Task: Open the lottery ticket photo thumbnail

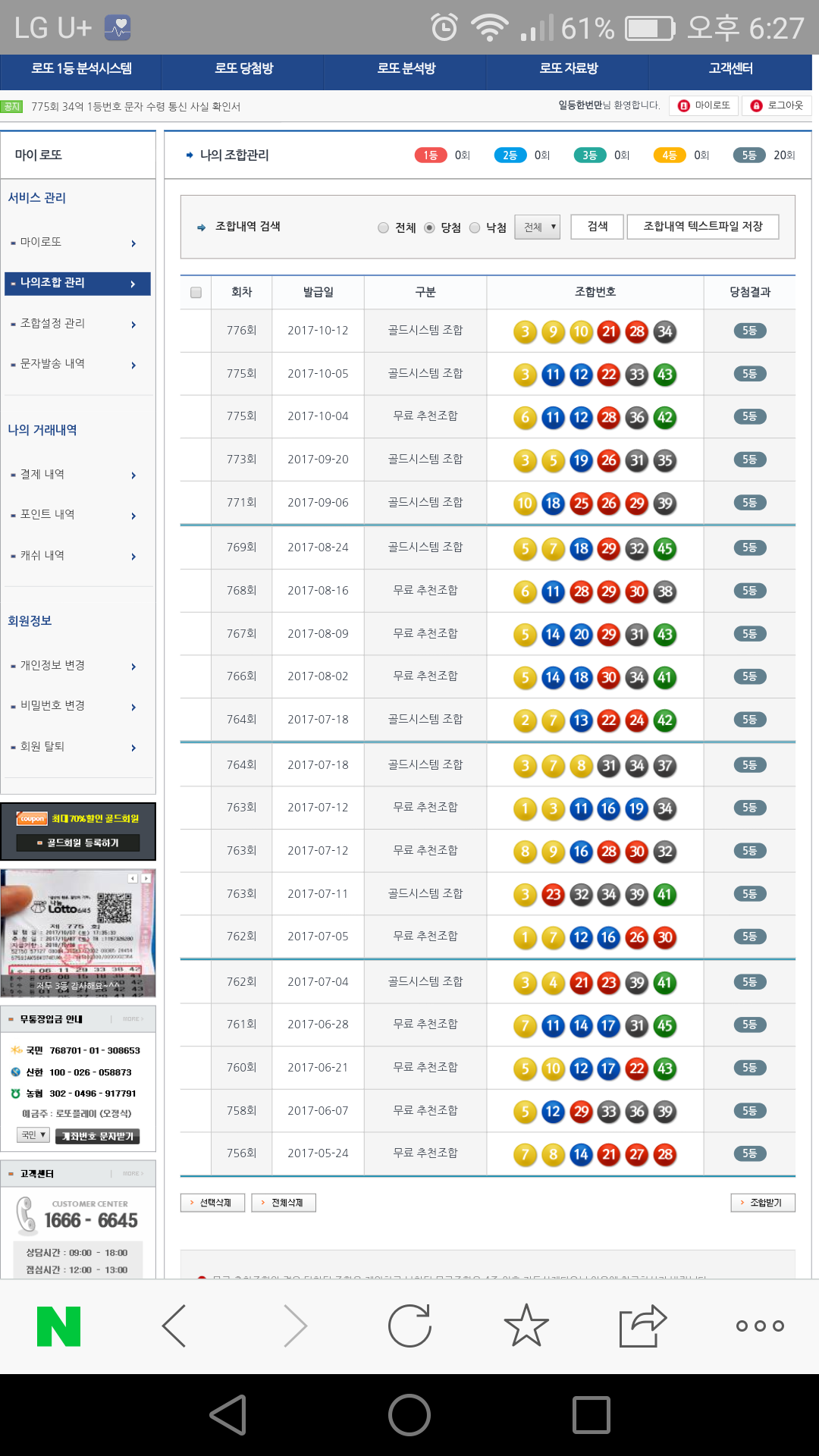Action: tap(78, 933)
